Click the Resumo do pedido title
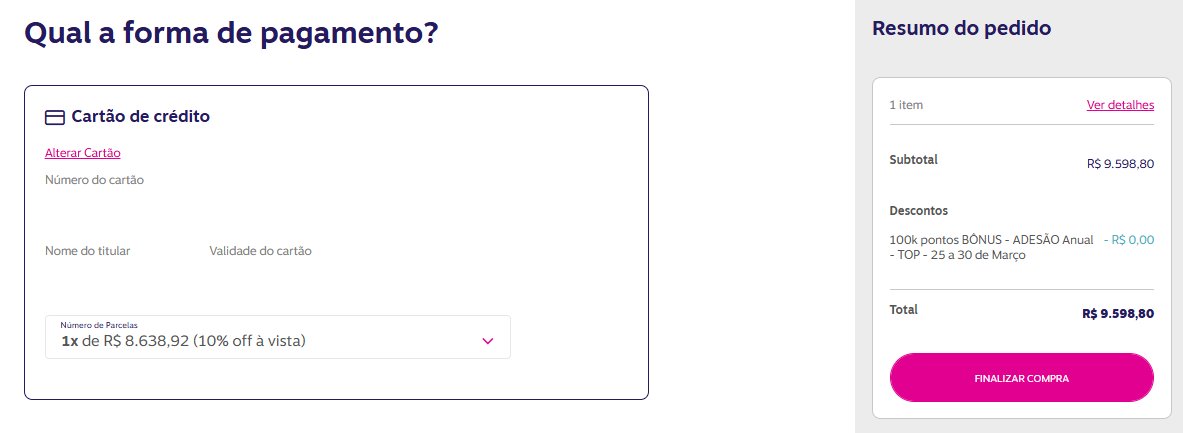This screenshot has height=433, width=1183. point(961,29)
